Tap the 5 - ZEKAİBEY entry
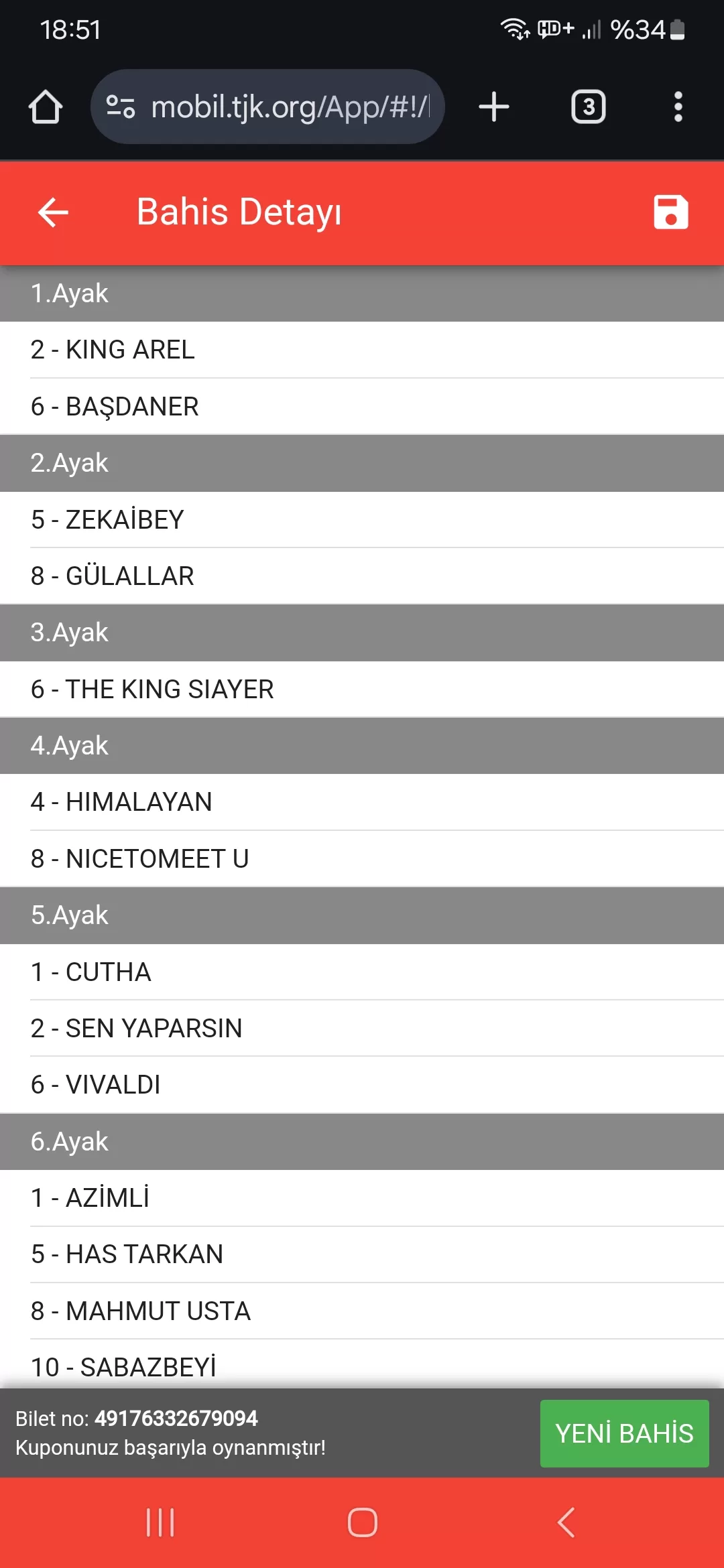The image size is (724, 1568). coord(362,520)
